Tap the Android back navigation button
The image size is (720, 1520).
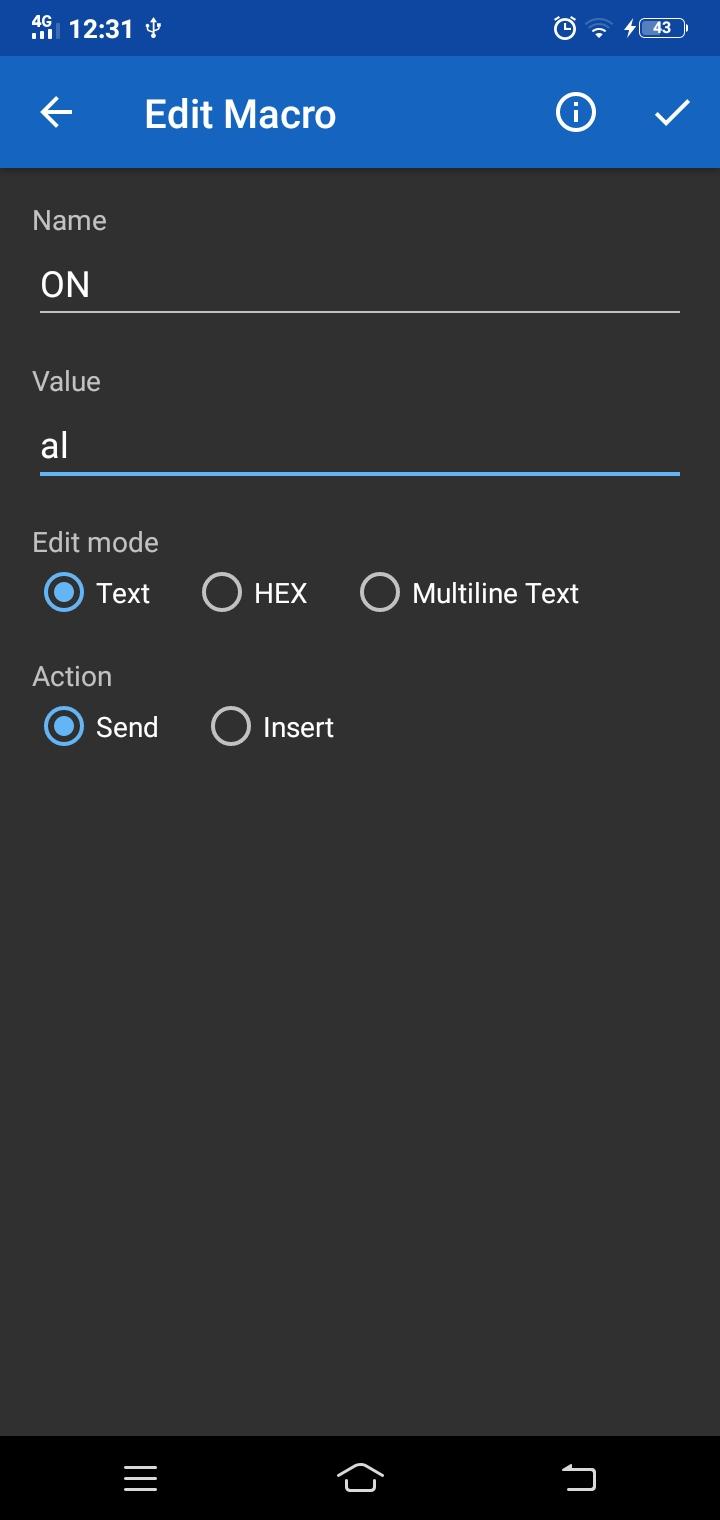pos(578,1478)
